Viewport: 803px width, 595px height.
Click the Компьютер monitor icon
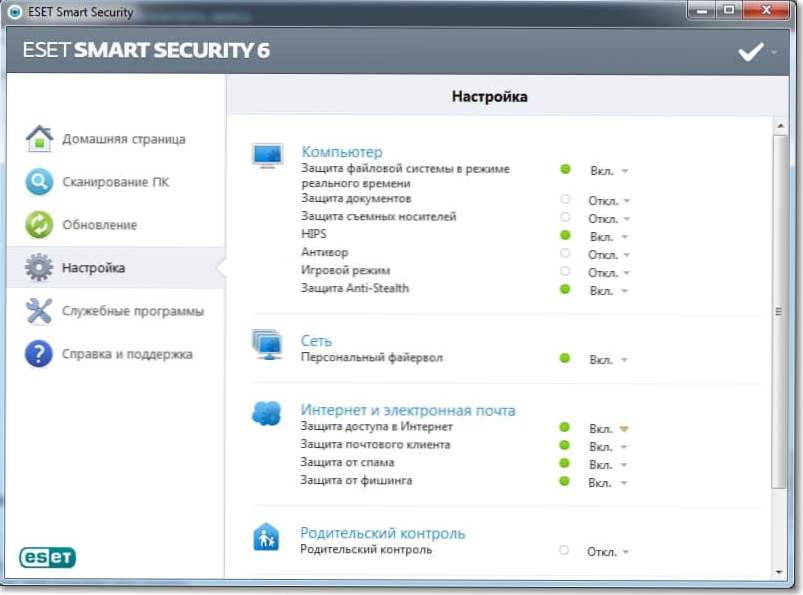tap(267, 156)
